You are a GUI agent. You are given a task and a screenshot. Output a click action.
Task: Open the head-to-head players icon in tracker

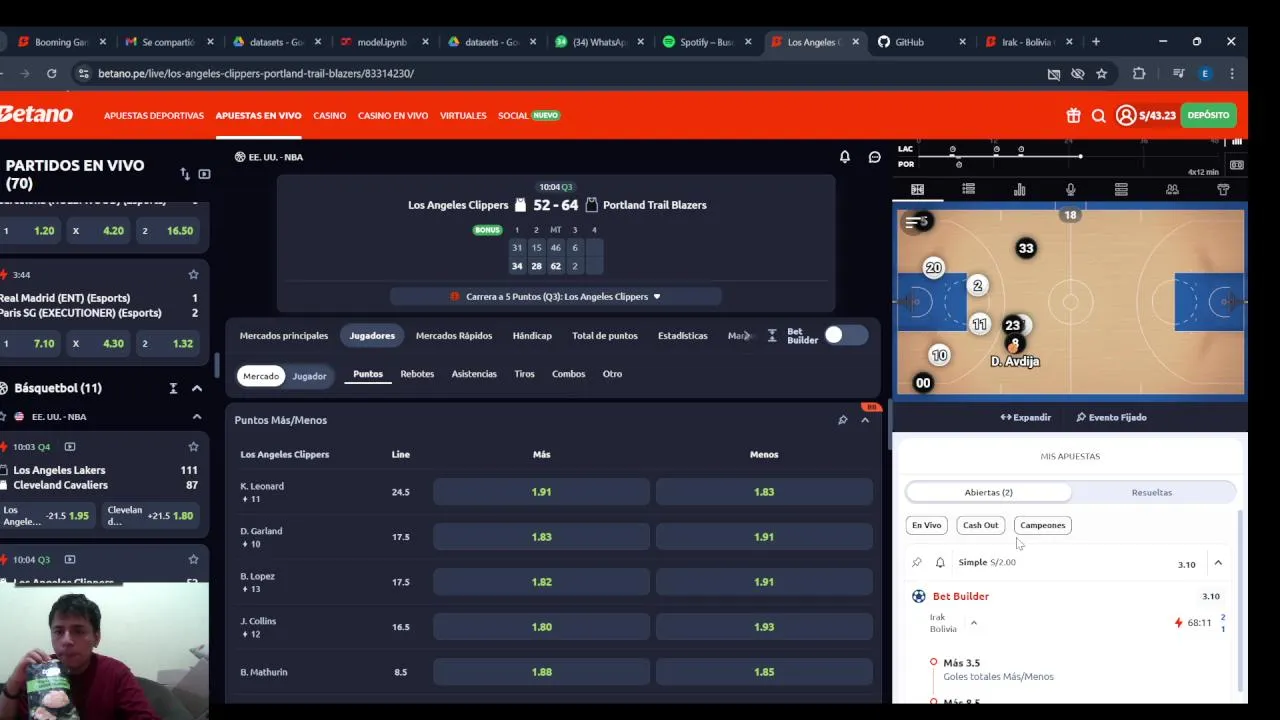coord(1172,189)
